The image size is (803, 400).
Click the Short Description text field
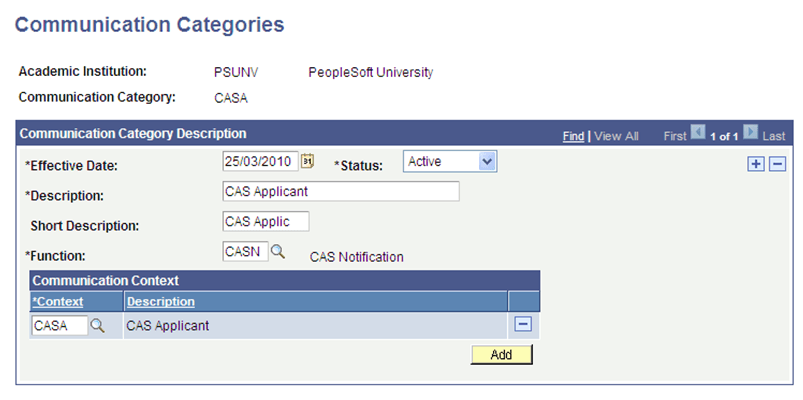pos(265,222)
